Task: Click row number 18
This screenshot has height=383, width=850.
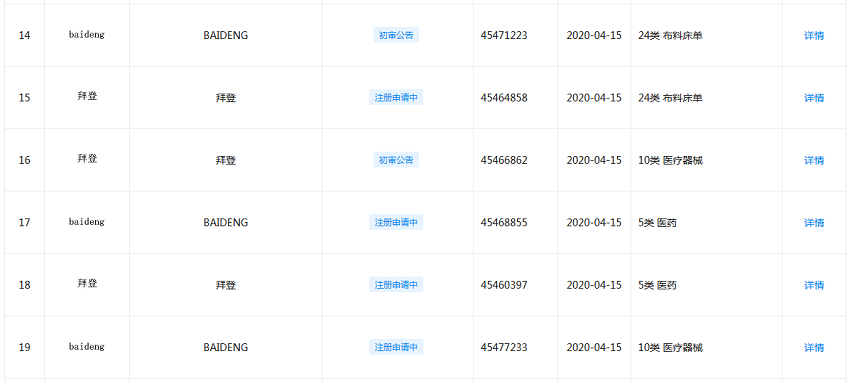Action: [x=24, y=285]
